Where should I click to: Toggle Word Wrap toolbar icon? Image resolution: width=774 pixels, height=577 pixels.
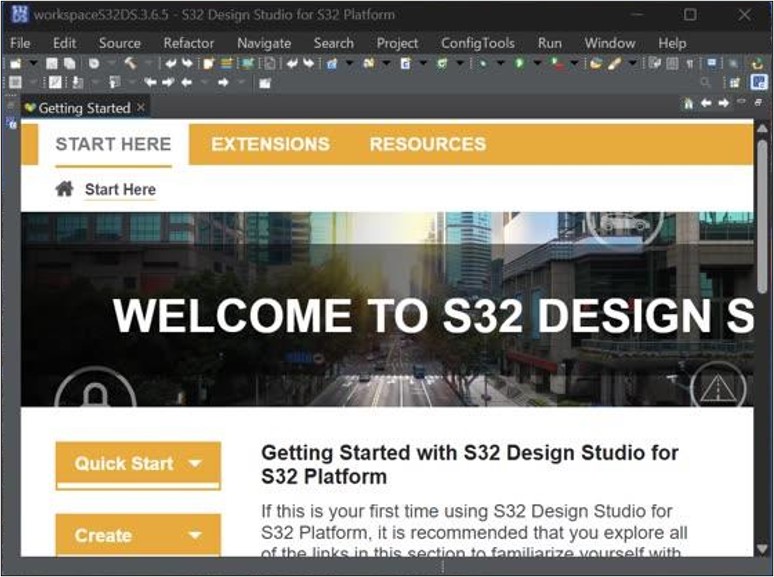click(655, 63)
